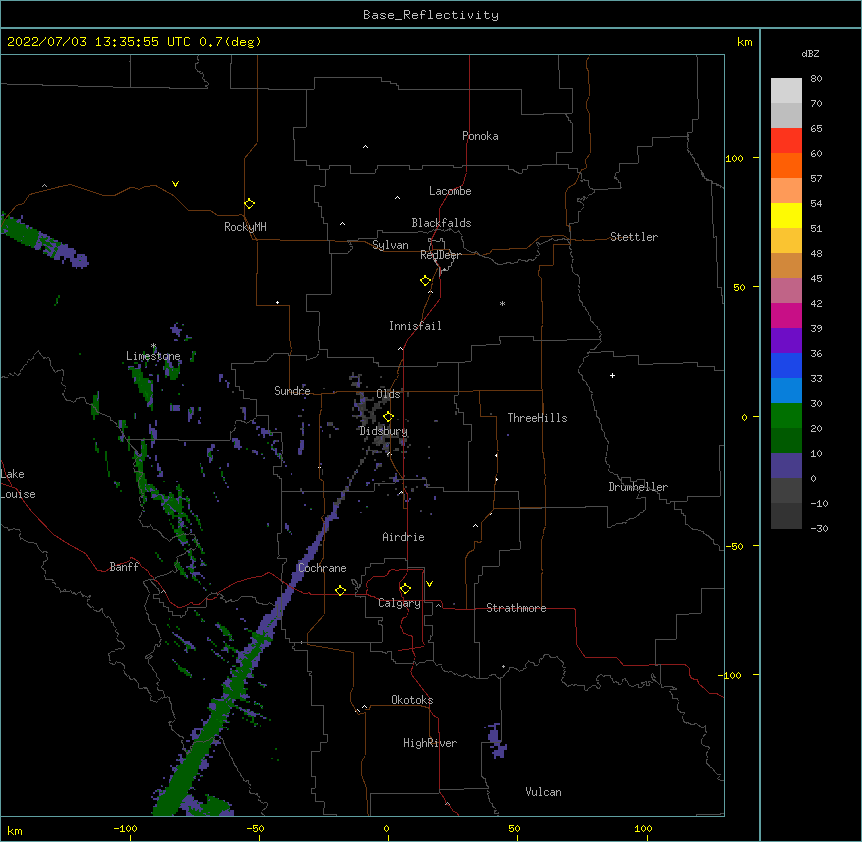Screen dimensions: 862x842
Task: Click the Lacombe city label
Action: pos(450,191)
